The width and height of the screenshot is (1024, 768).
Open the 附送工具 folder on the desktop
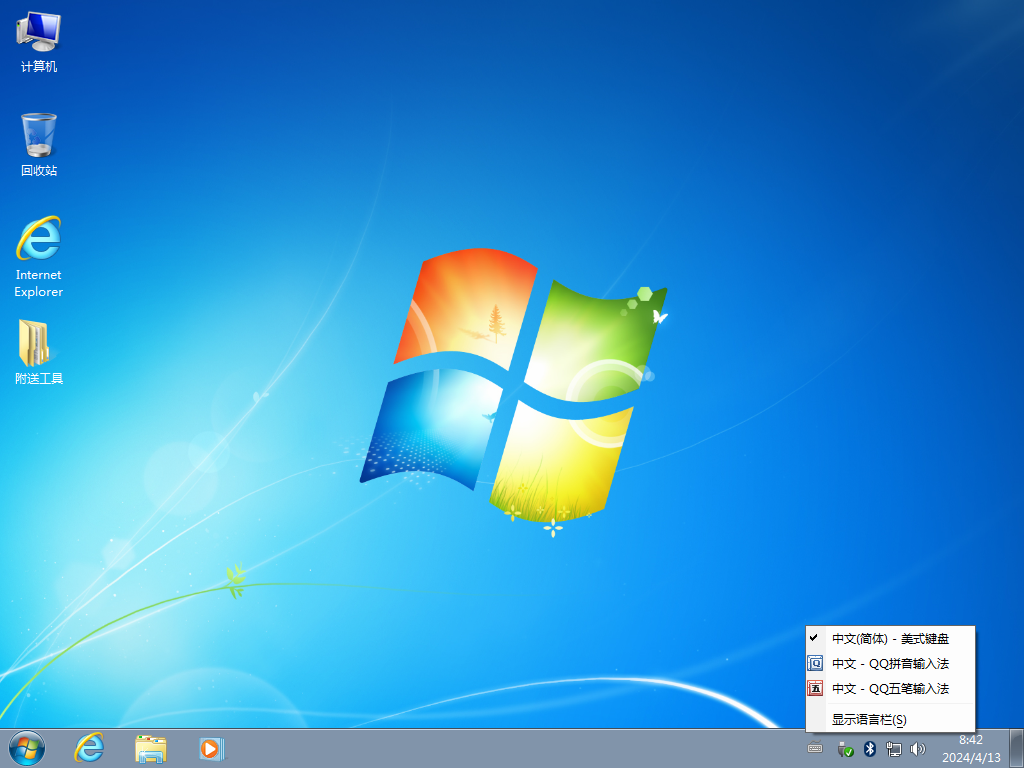[38, 347]
